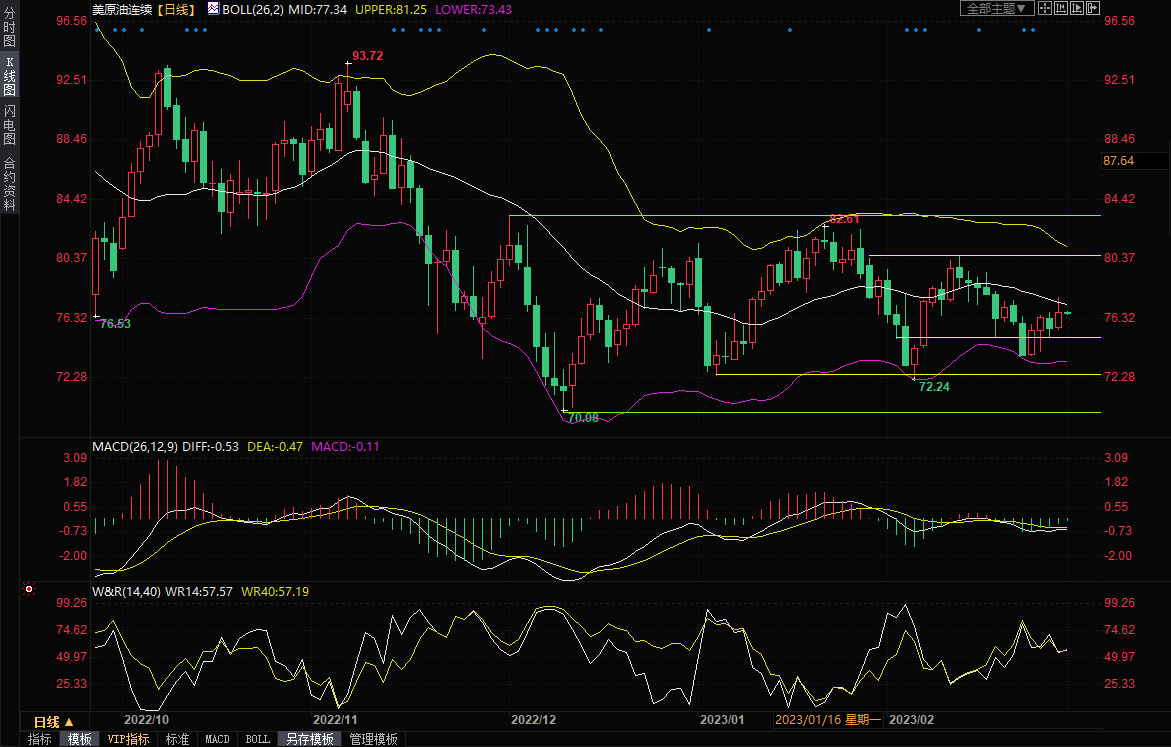
Task: Click the BOLL indicator chart icon
Action: tap(213, 8)
